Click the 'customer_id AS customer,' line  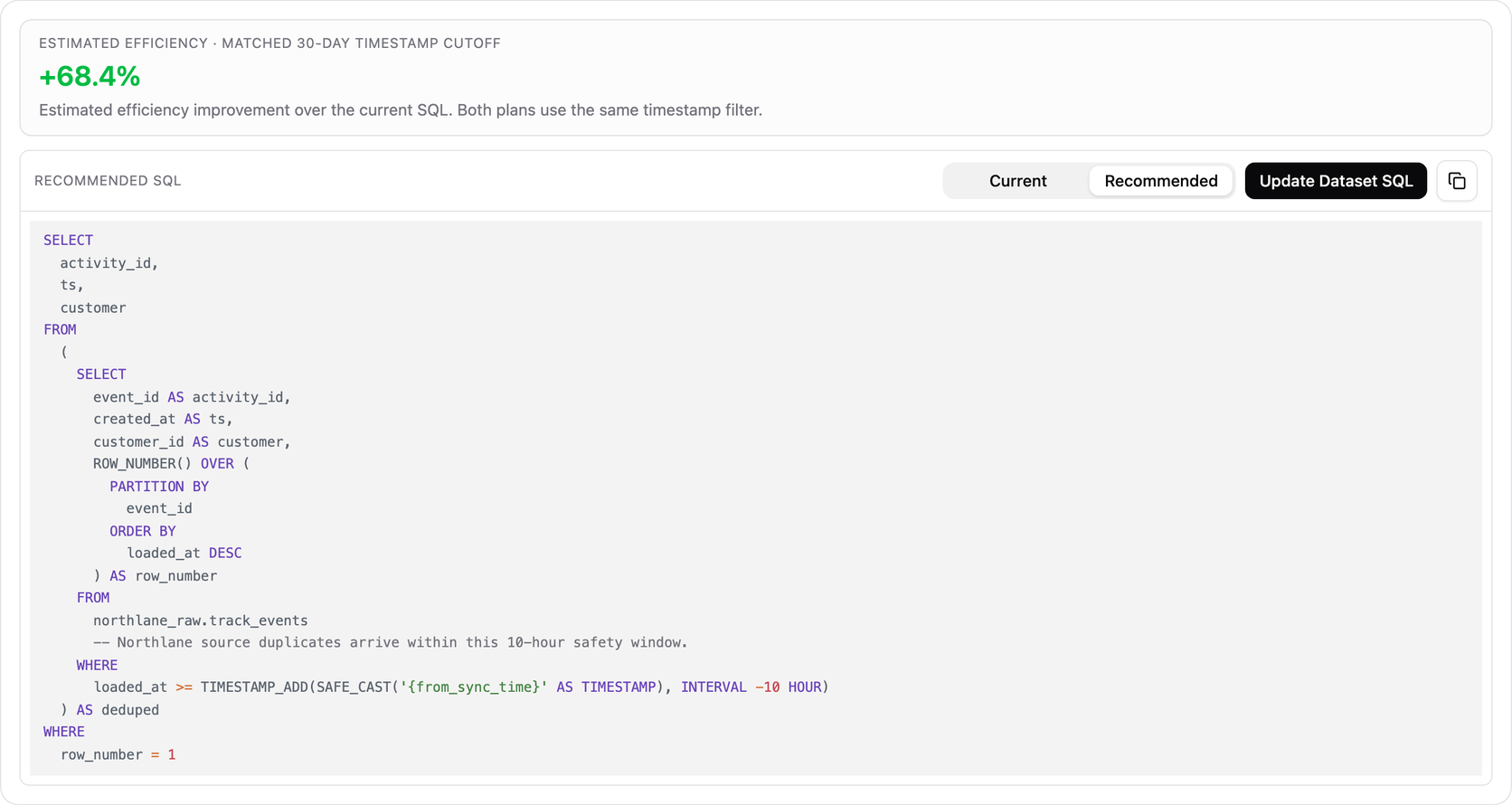click(192, 441)
